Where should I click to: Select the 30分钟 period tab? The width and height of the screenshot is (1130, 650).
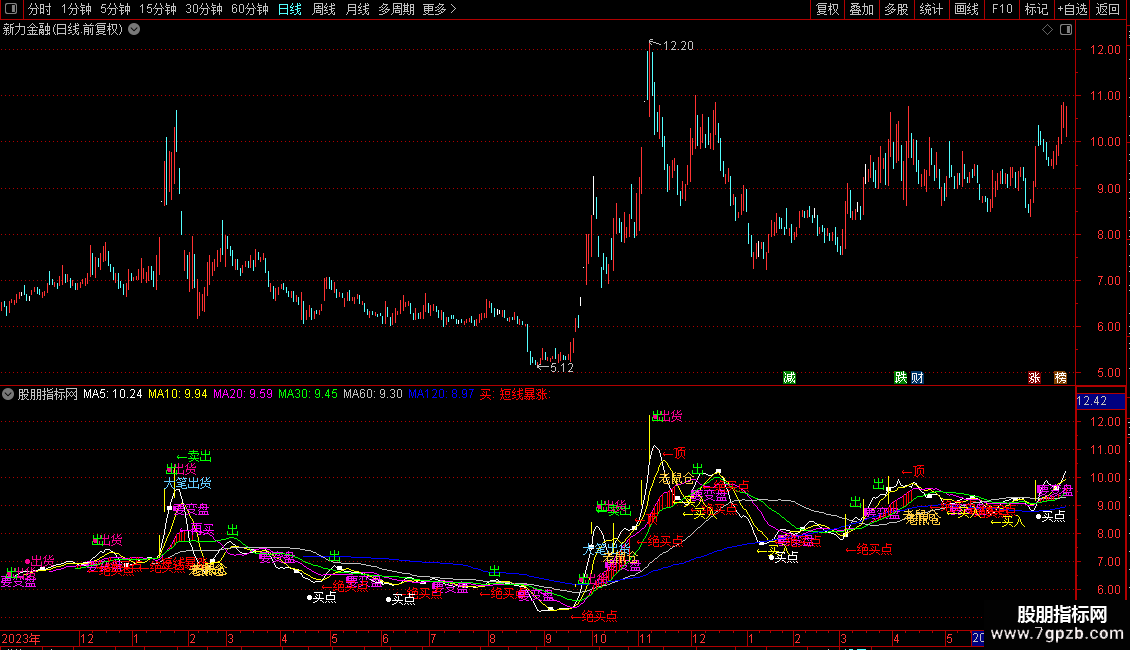pyautogui.click(x=204, y=9)
